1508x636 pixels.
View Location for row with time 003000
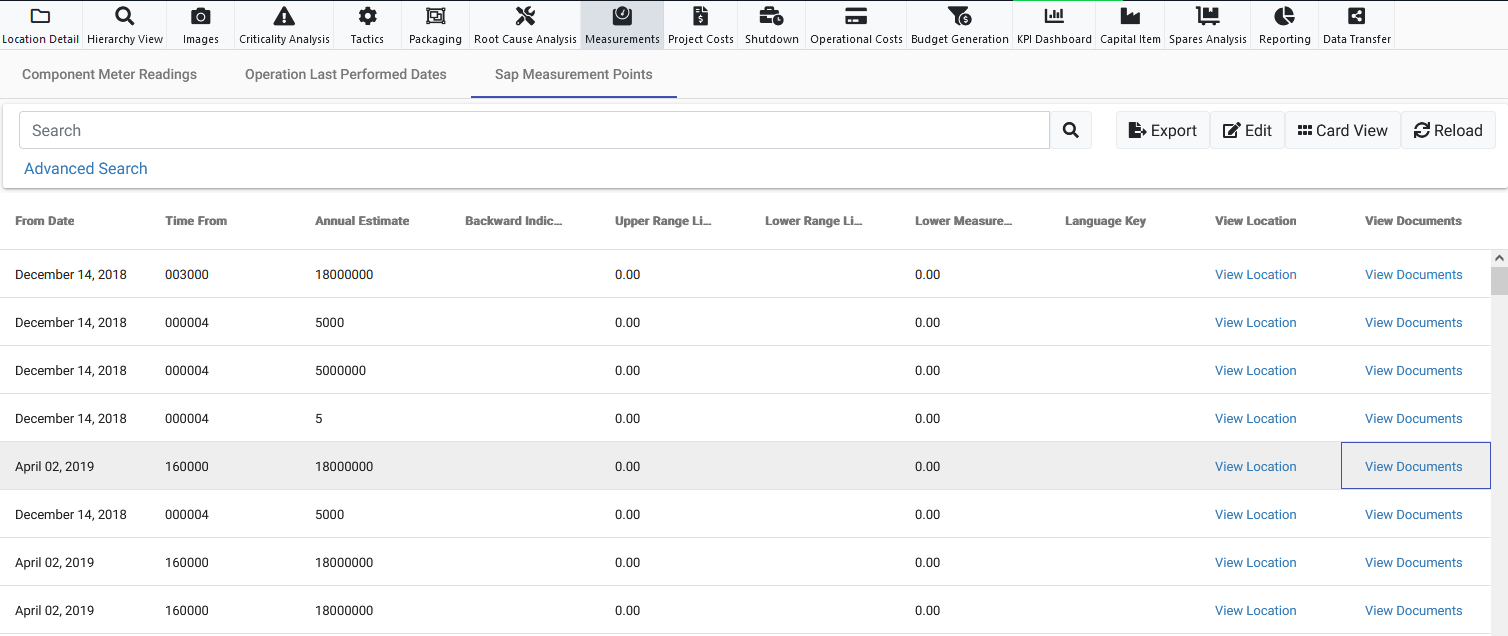pos(1256,274)
